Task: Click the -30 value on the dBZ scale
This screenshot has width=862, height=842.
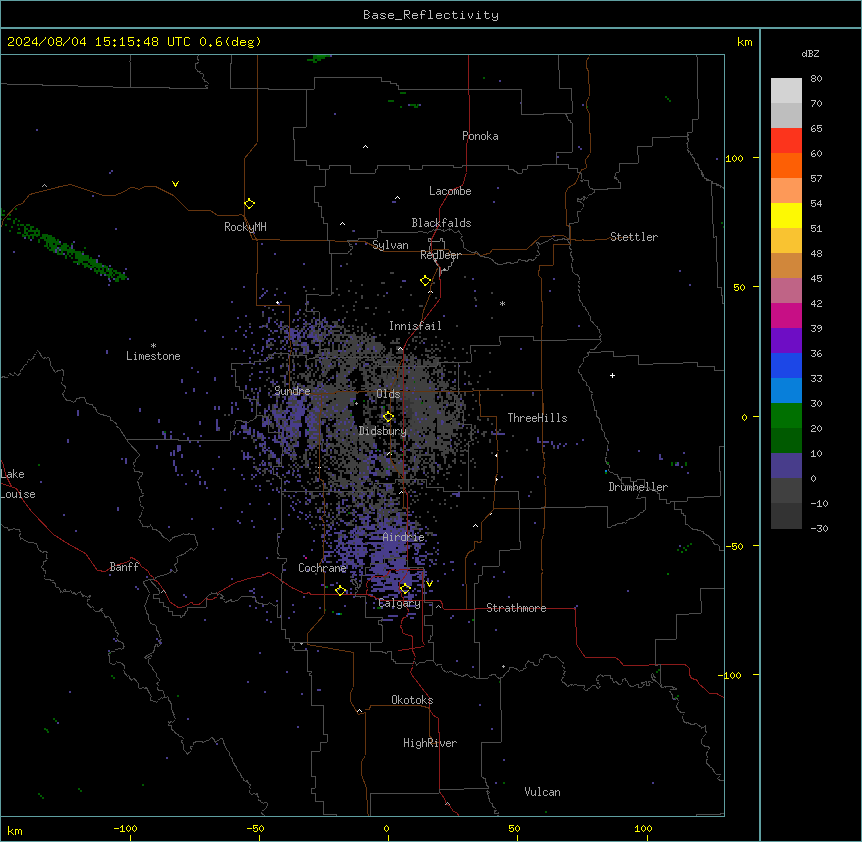Action: pyautogui.click(x=819, y=528)
